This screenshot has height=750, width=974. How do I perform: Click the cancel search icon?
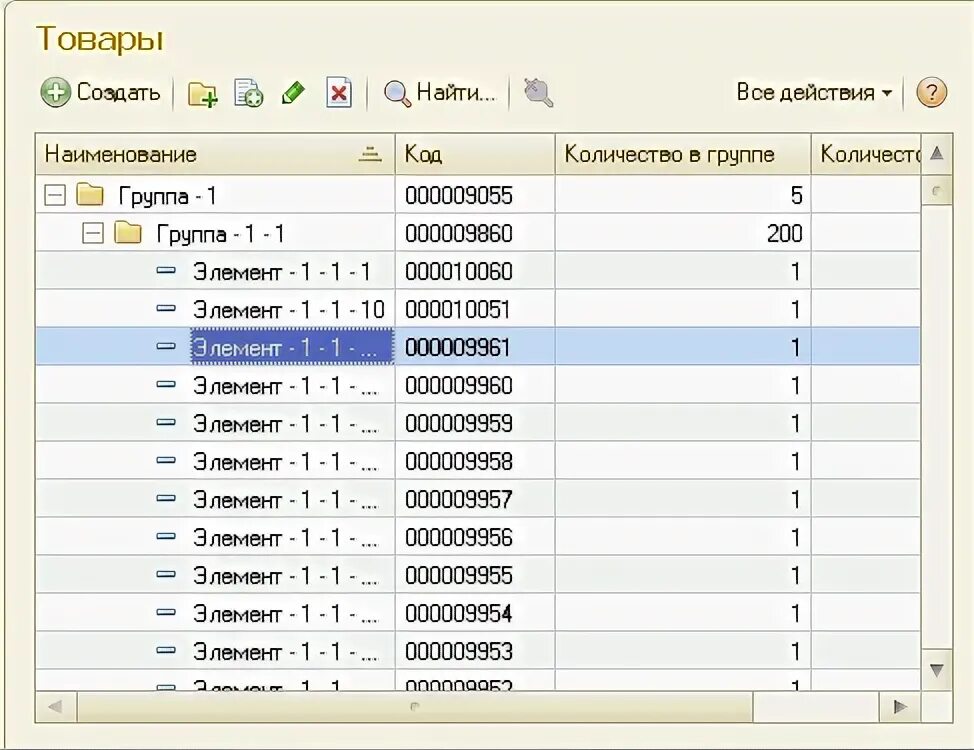tap(538, 93)
